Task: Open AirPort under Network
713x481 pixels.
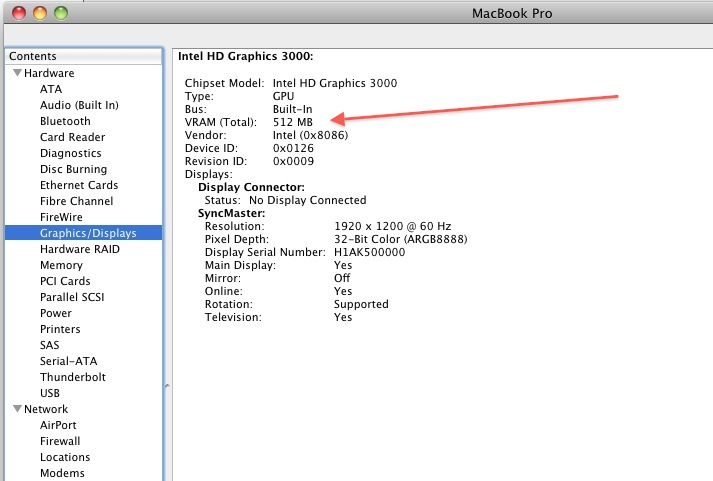Action: click(58, 425)
